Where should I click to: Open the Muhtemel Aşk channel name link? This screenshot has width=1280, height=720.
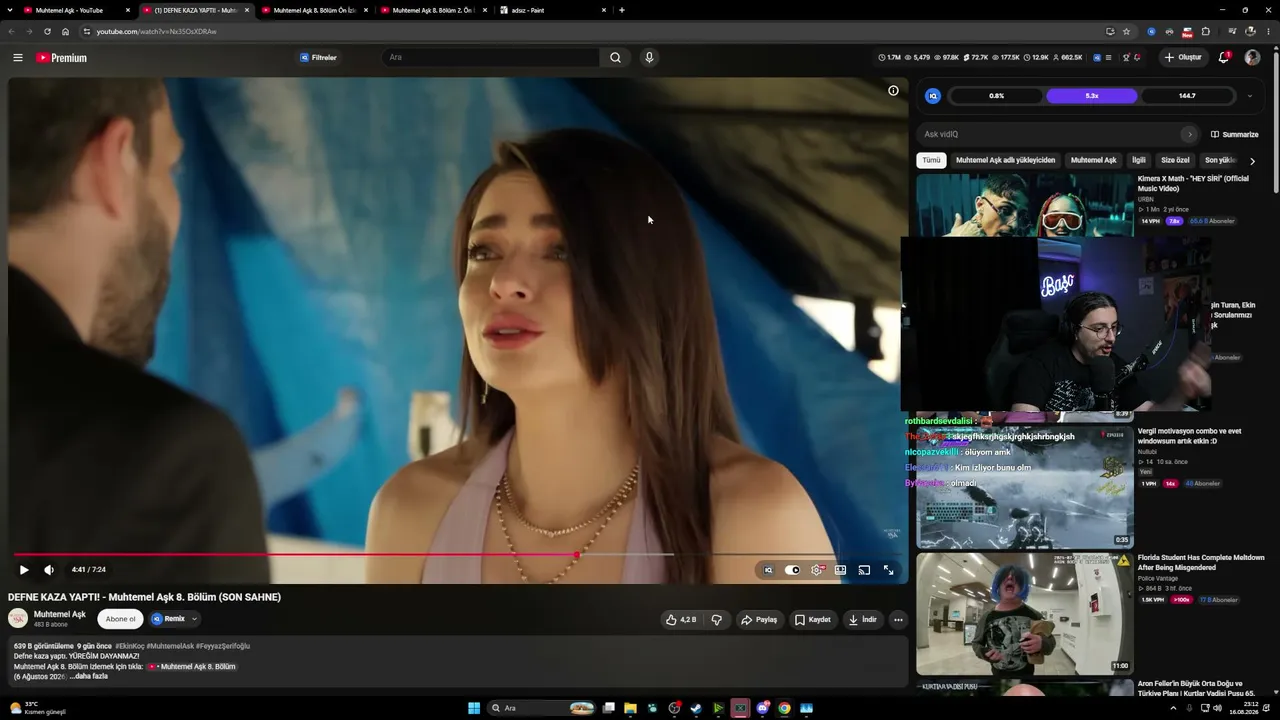point(60,615)
